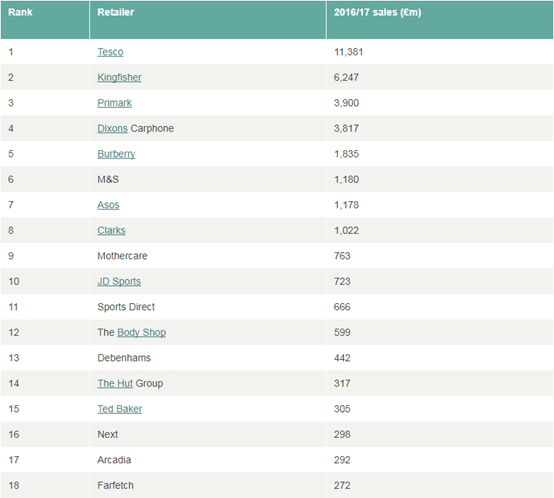This screenshot has height=498, width=554.
Task: Click the Arcadia retailer cell
Action: pyautogui.click(x=208, y=460)
